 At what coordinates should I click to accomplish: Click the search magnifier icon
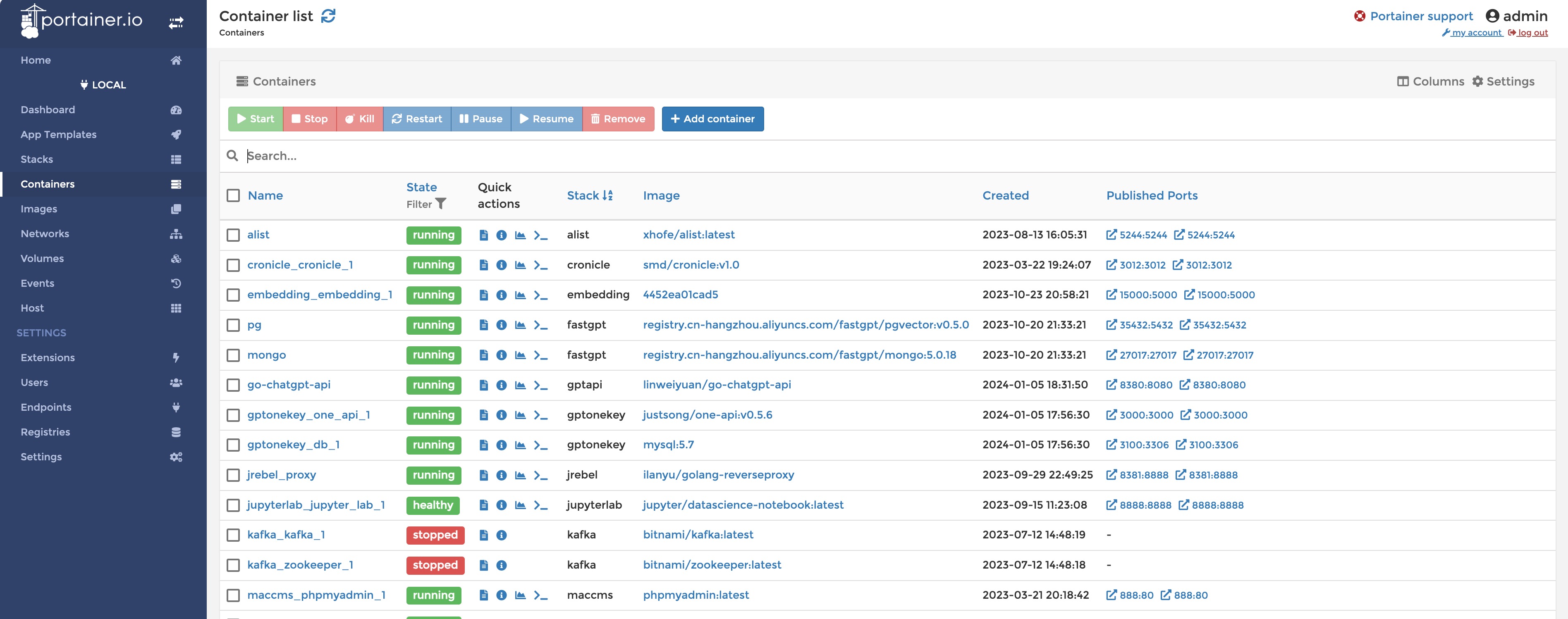[232, 156]
